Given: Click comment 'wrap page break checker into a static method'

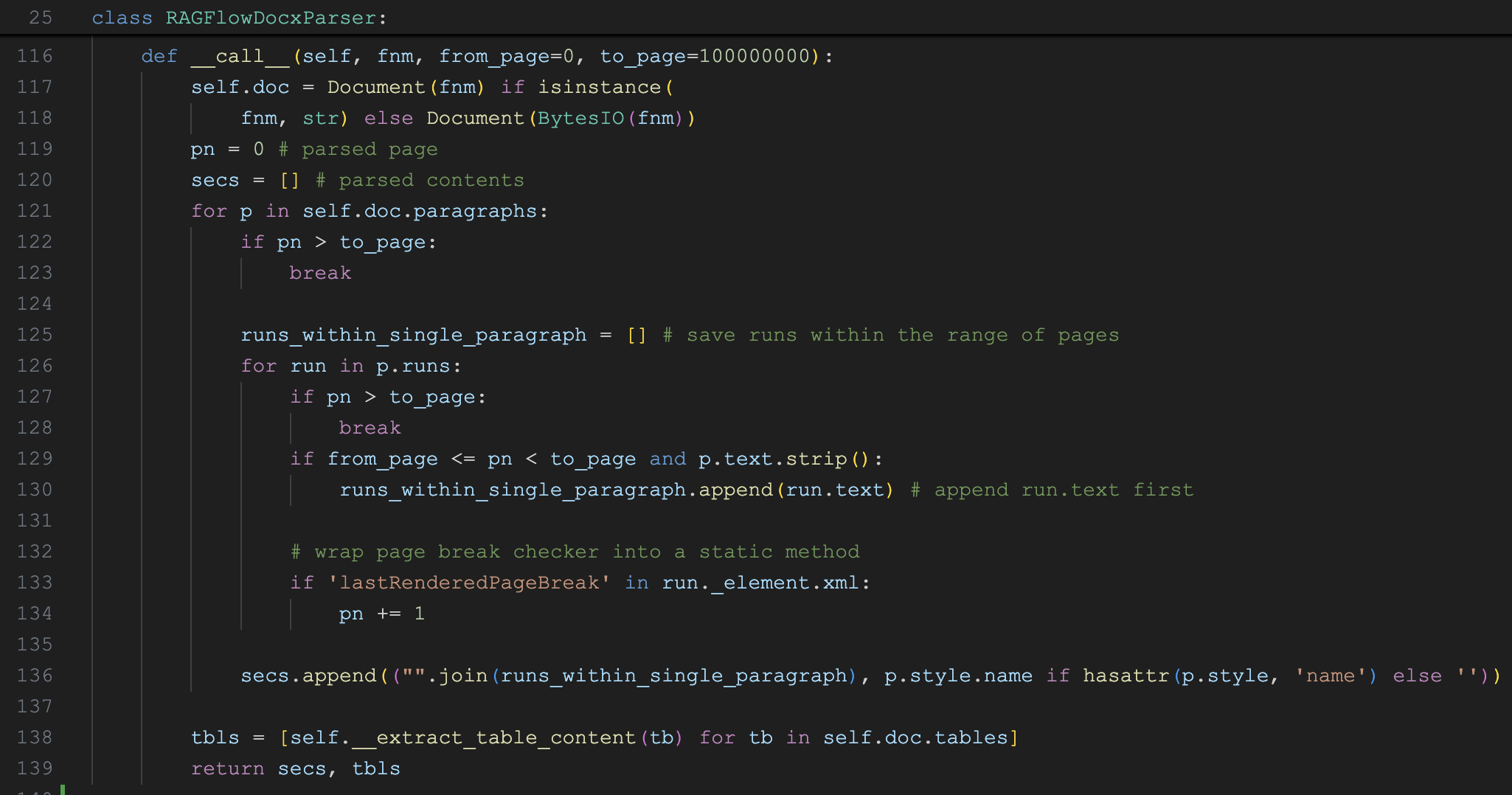Looking at the screenshot, I should [x=587, y=552].
